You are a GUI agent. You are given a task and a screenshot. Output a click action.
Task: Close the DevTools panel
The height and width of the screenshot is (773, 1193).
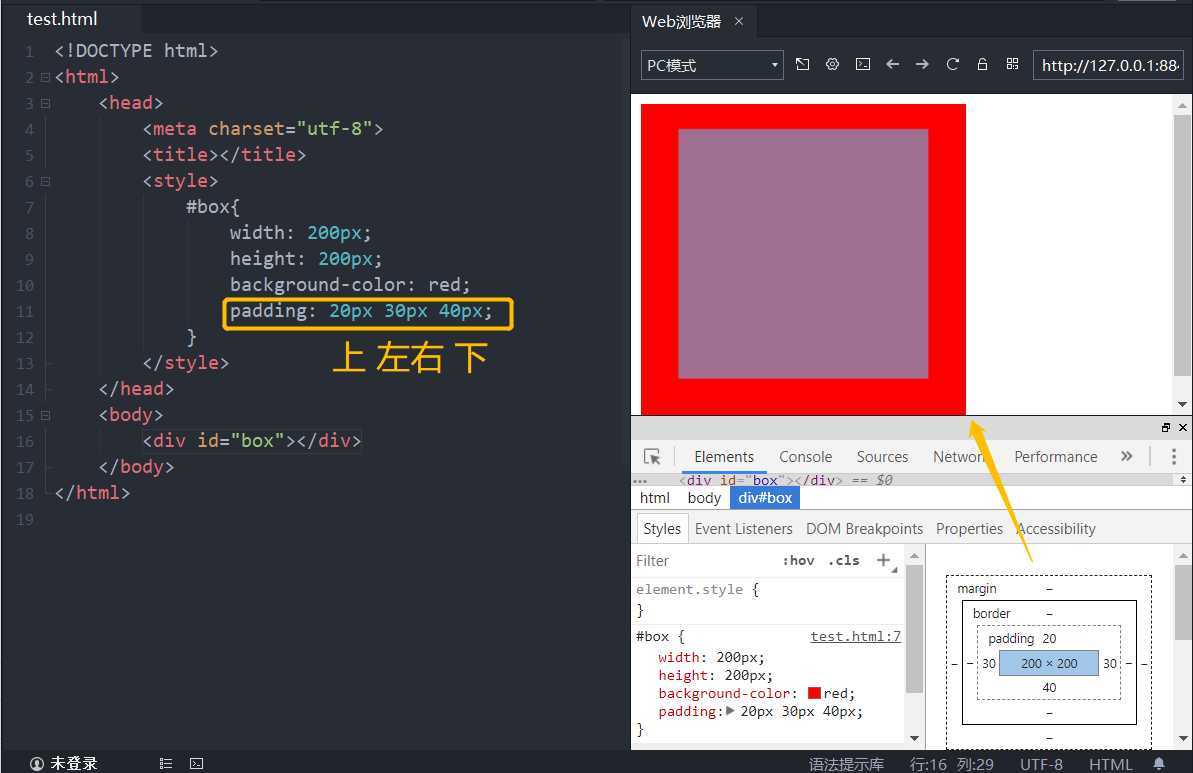(1182, 428)
